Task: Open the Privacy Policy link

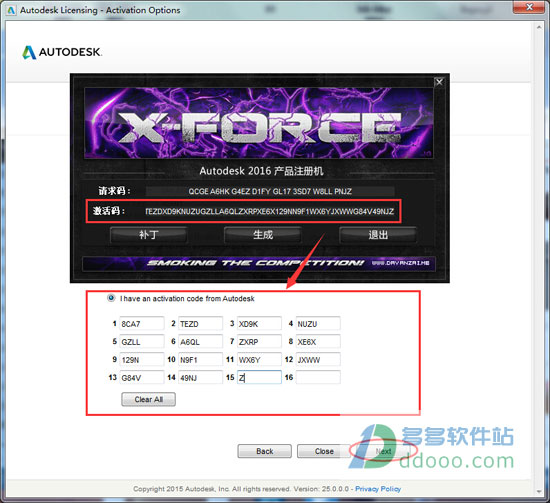Action: click(x=378, y=489)
